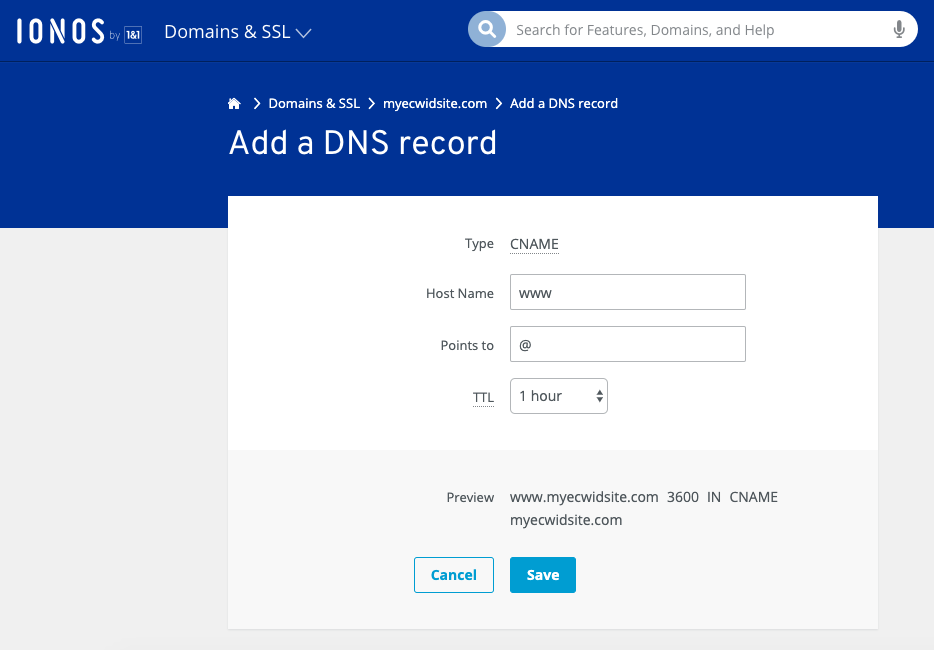Click the Add a DNS record breadcrumb

(563, 103)
